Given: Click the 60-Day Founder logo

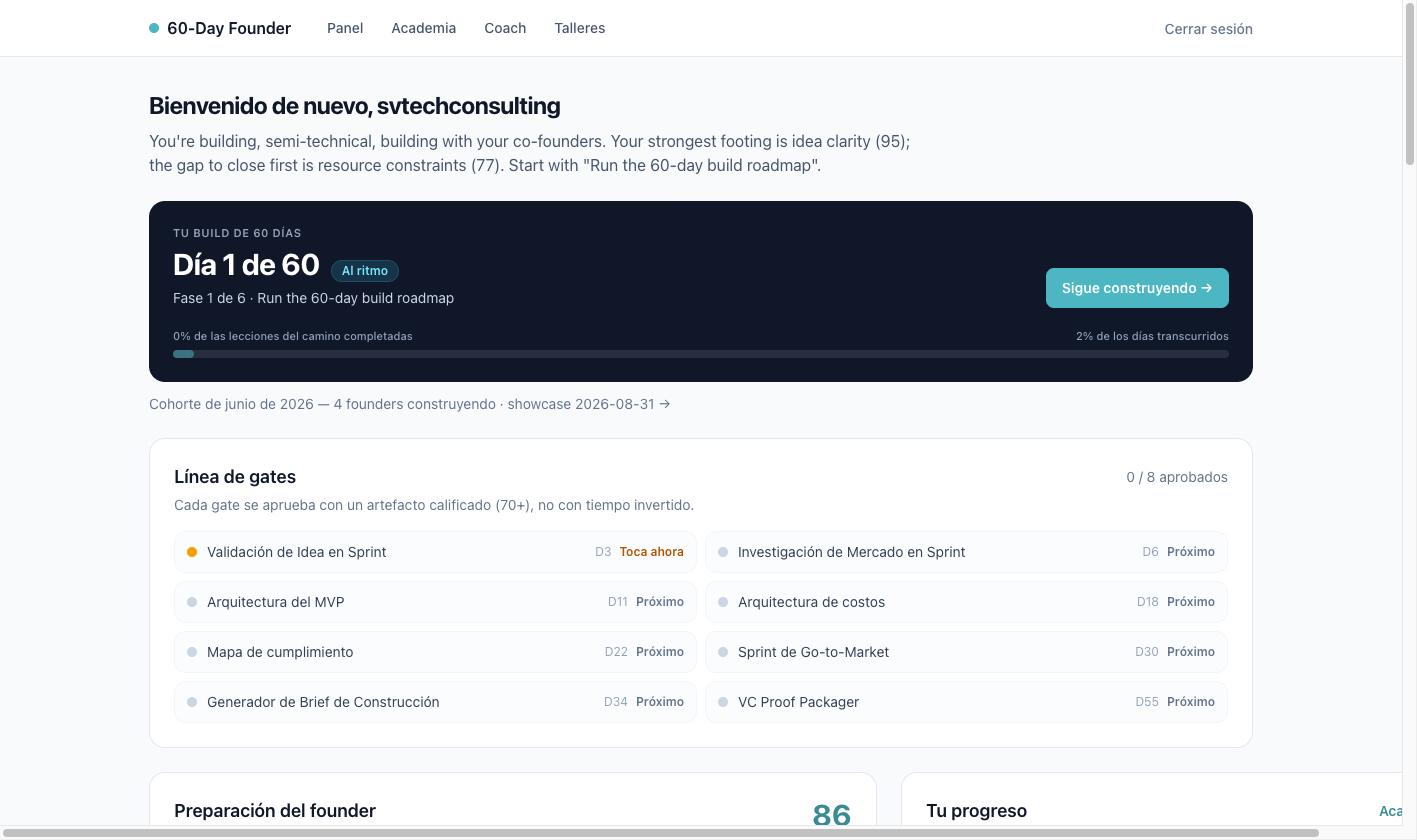Looking at the screenshot, I should tap(220, 28).
